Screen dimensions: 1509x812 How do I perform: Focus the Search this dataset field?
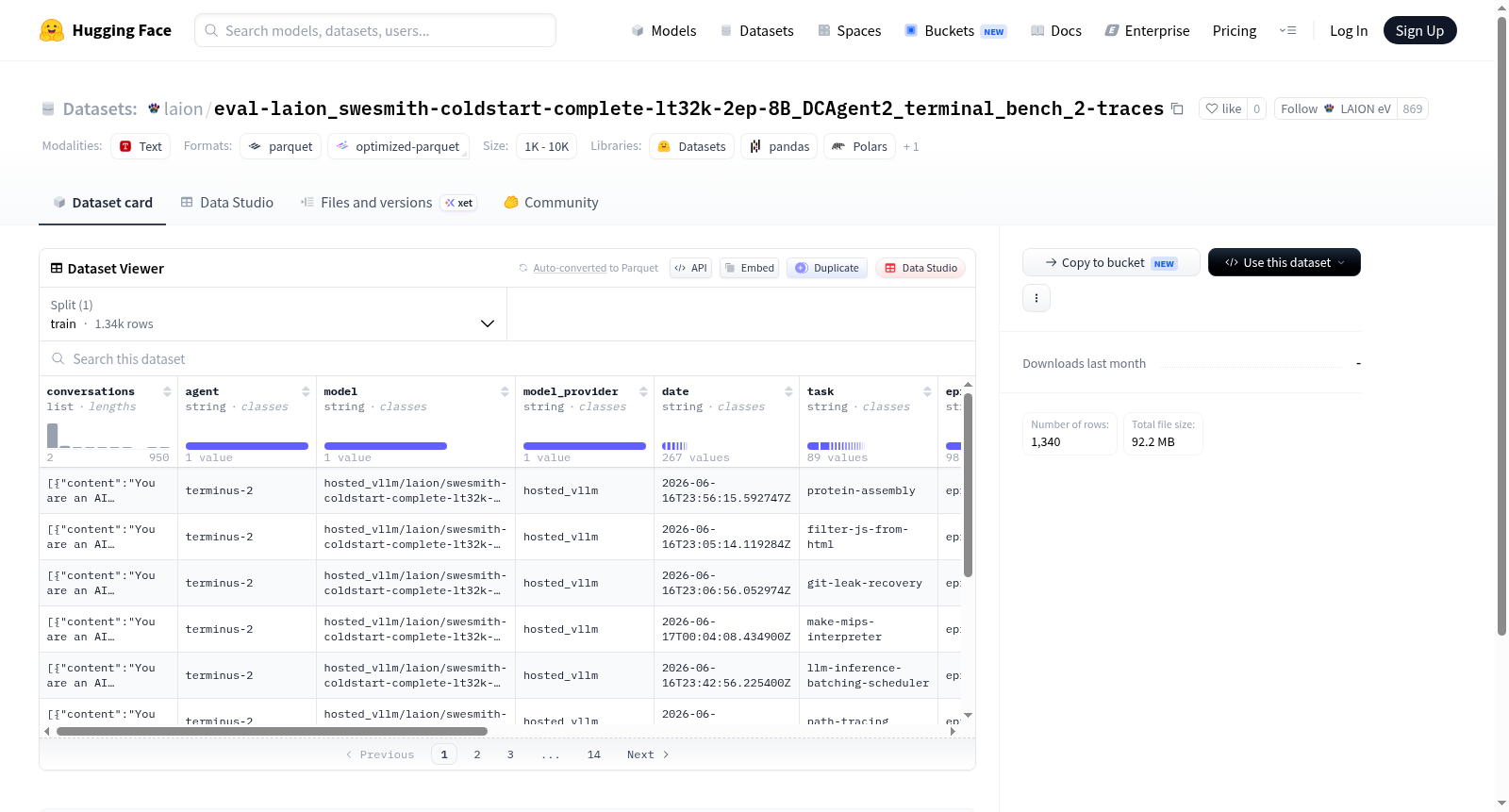[x=507, y=358]
